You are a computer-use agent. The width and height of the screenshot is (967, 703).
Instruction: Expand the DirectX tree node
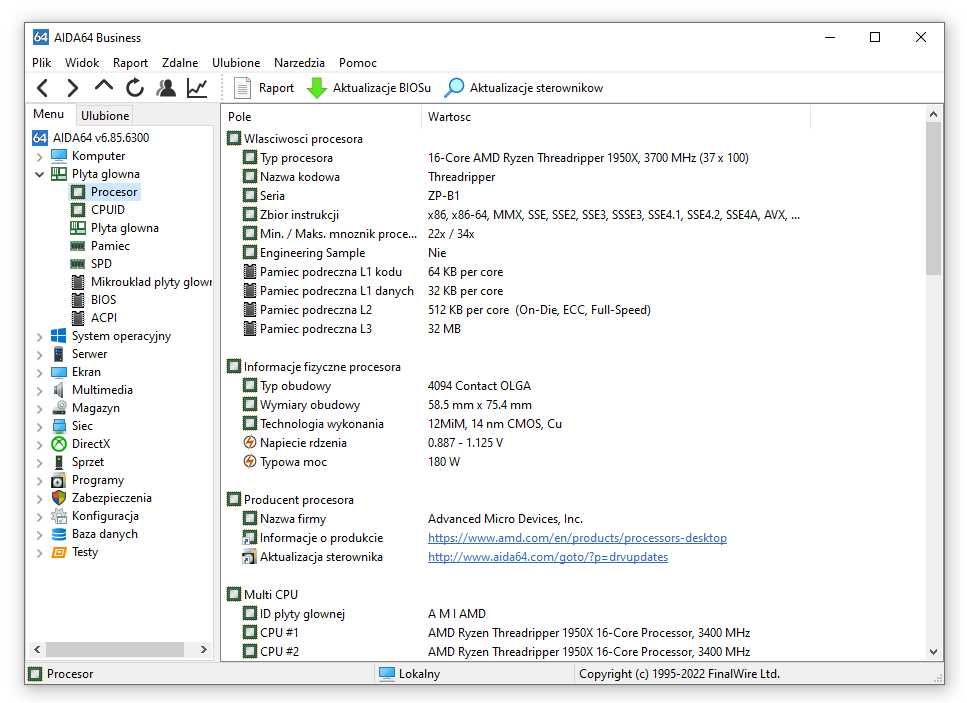tap(39, 445)
